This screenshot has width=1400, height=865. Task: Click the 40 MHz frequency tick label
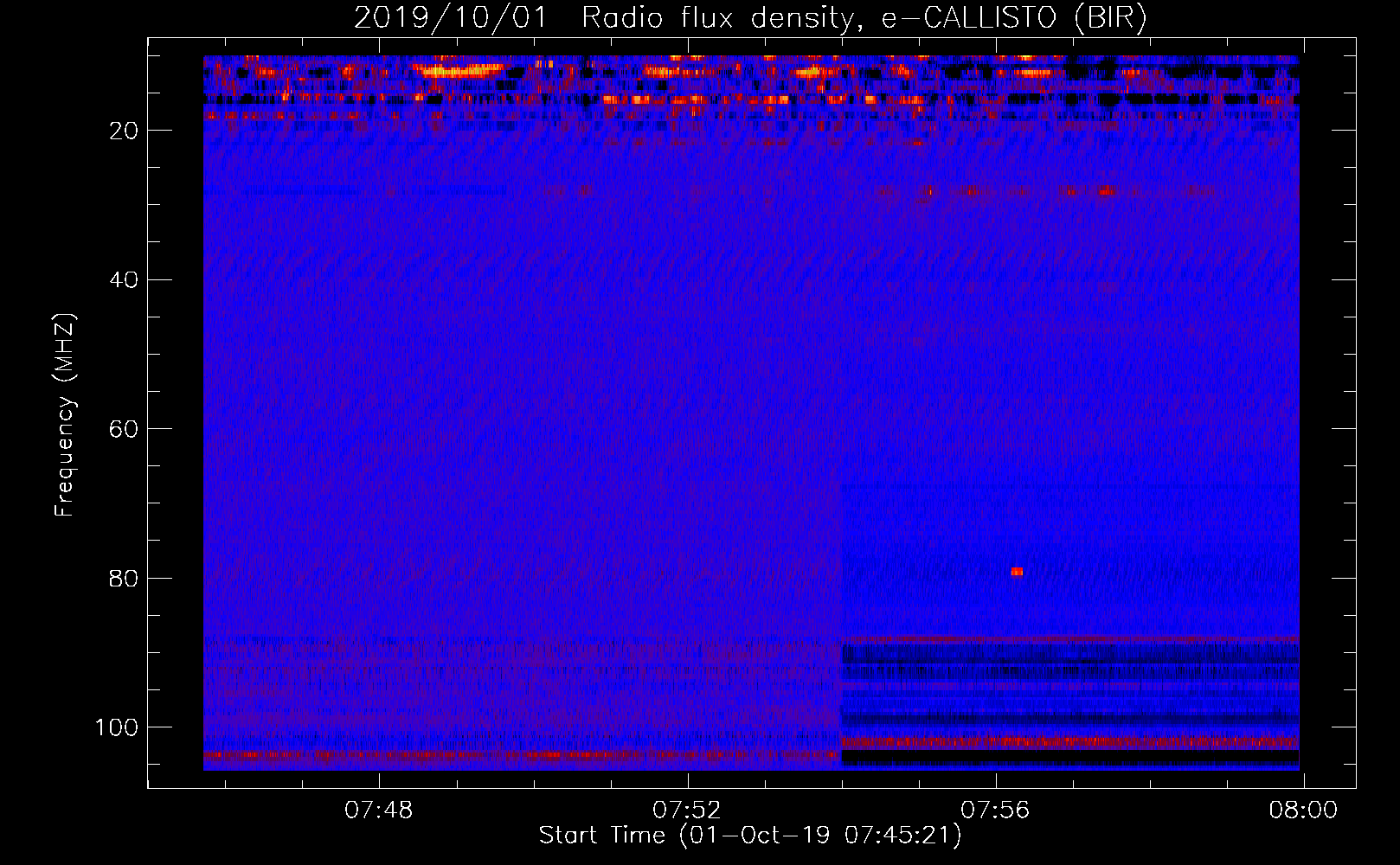coord(124,280)
